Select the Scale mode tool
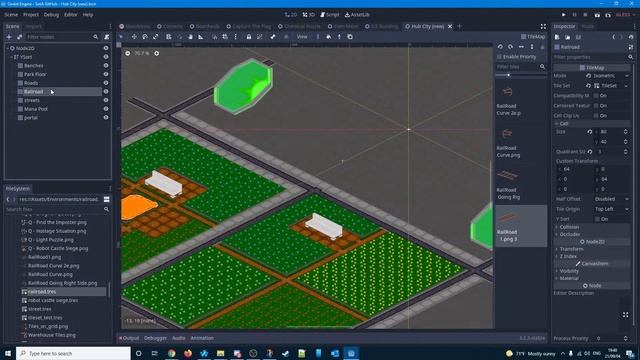The width and height of the screenshot is (640, 360). click(156, 37)
